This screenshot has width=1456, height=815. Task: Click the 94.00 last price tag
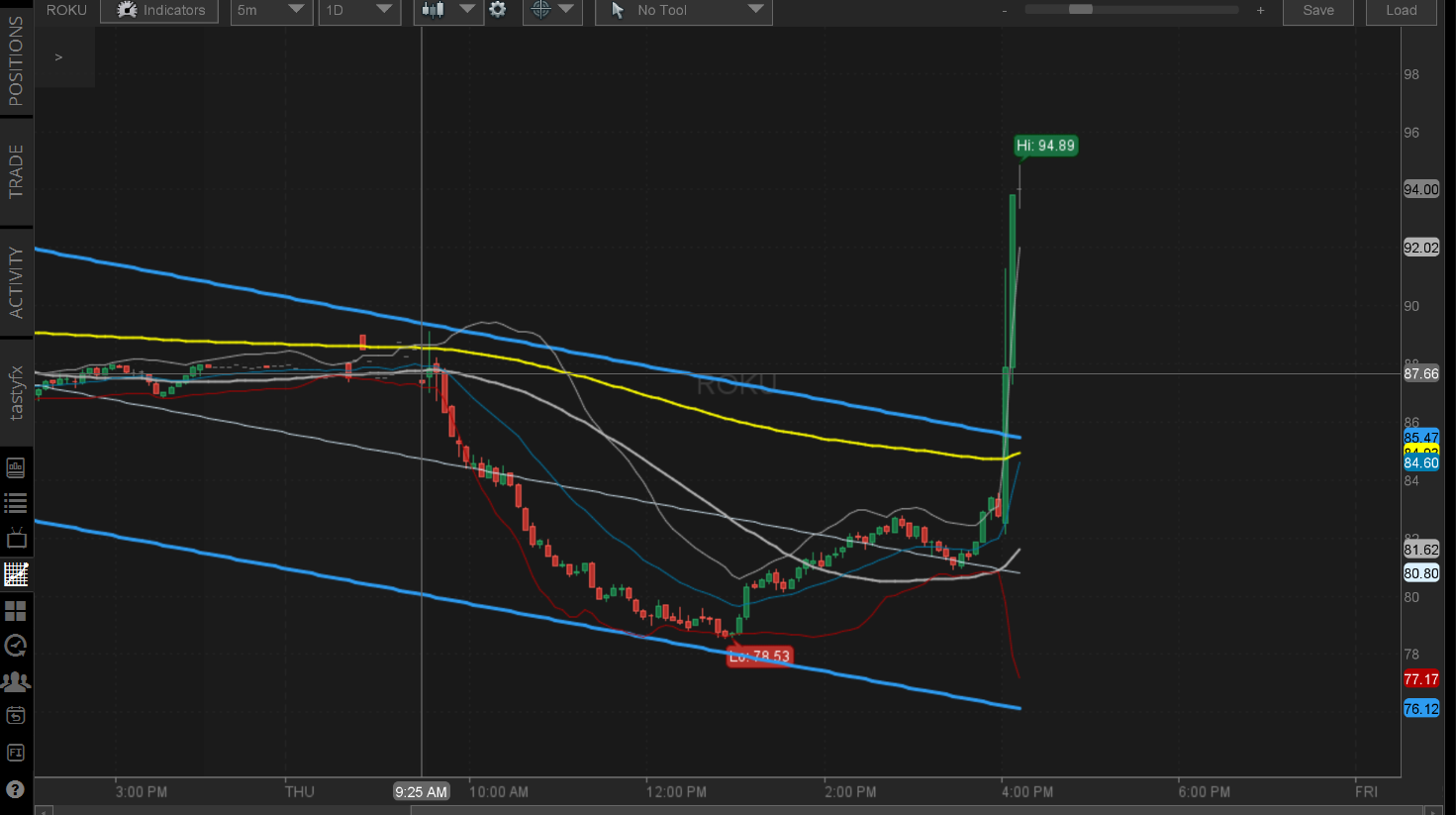pos(1421,190)
